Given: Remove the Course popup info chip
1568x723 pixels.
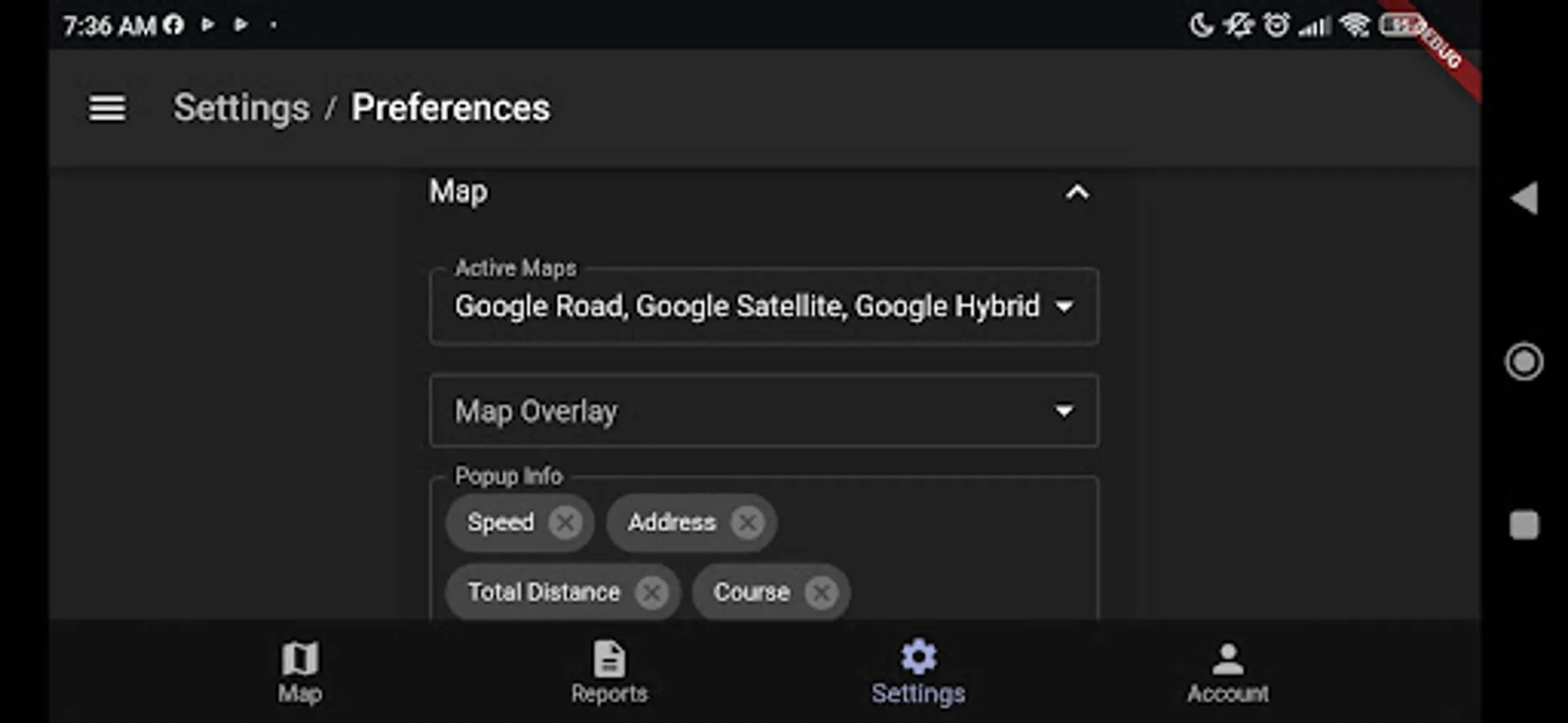Looking at the screenshot, I should [822, 592].
